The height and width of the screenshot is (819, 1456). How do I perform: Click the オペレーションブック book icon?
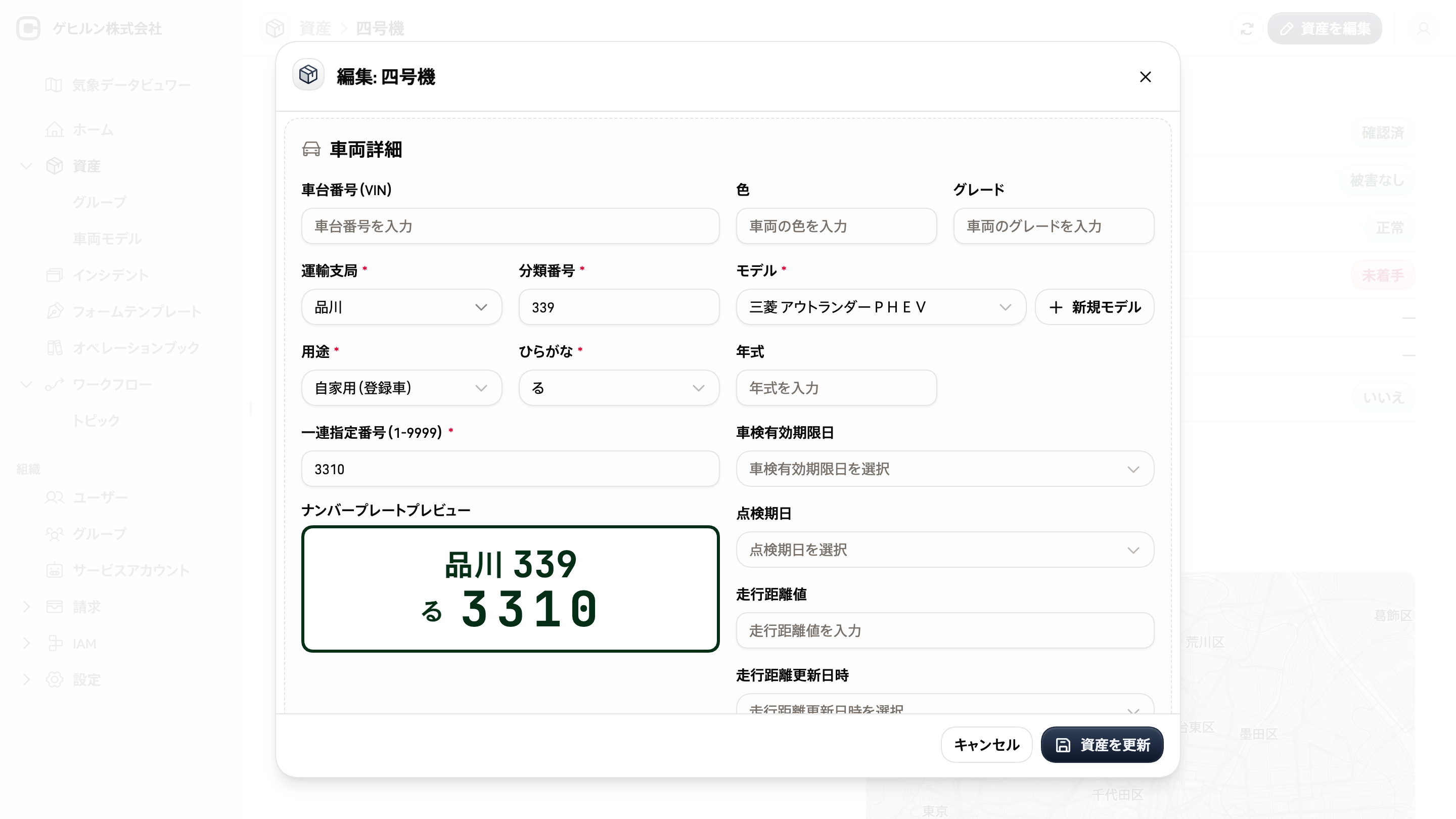coord(54,348)
